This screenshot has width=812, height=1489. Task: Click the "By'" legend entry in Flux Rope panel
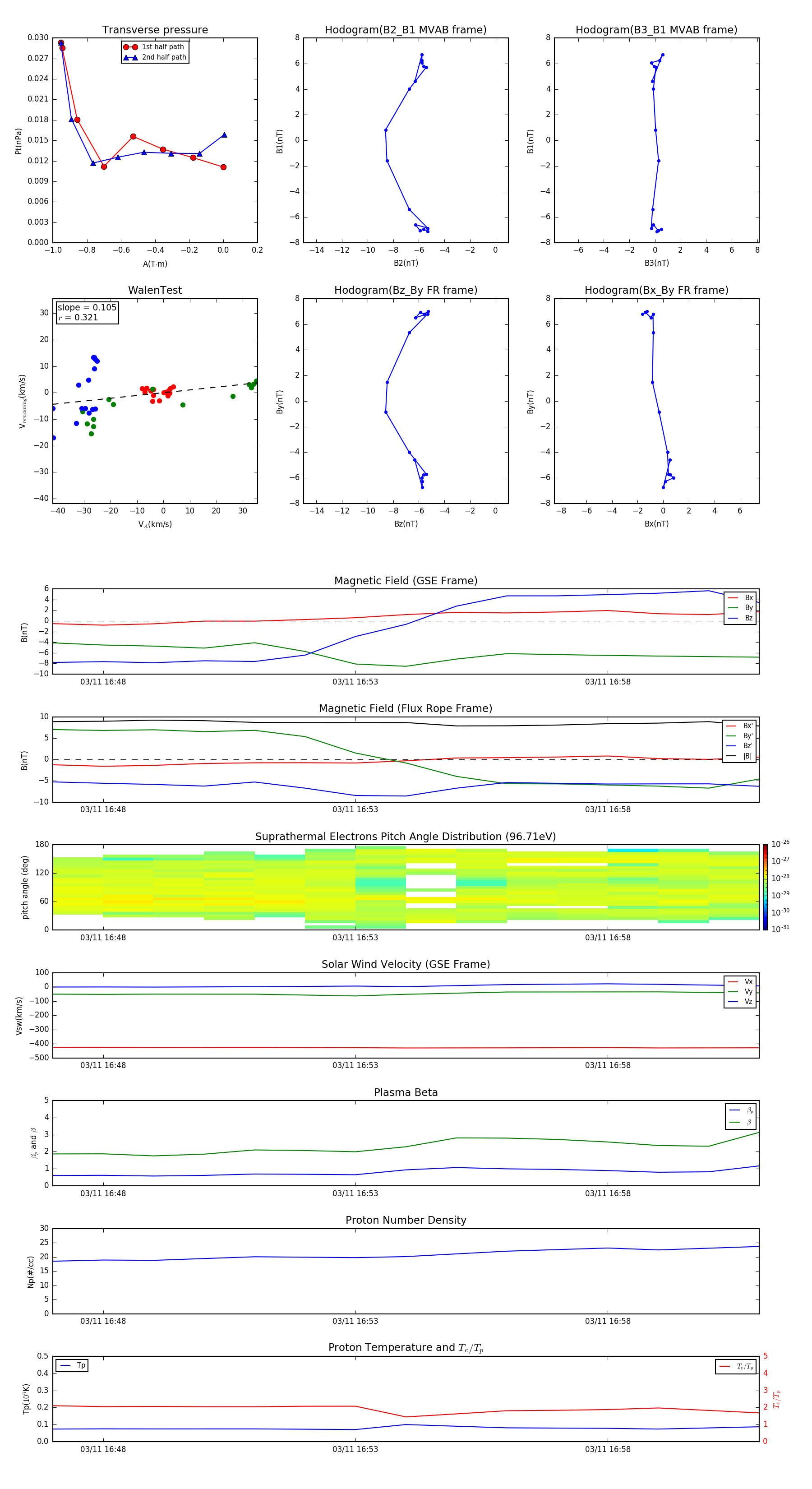740,736
